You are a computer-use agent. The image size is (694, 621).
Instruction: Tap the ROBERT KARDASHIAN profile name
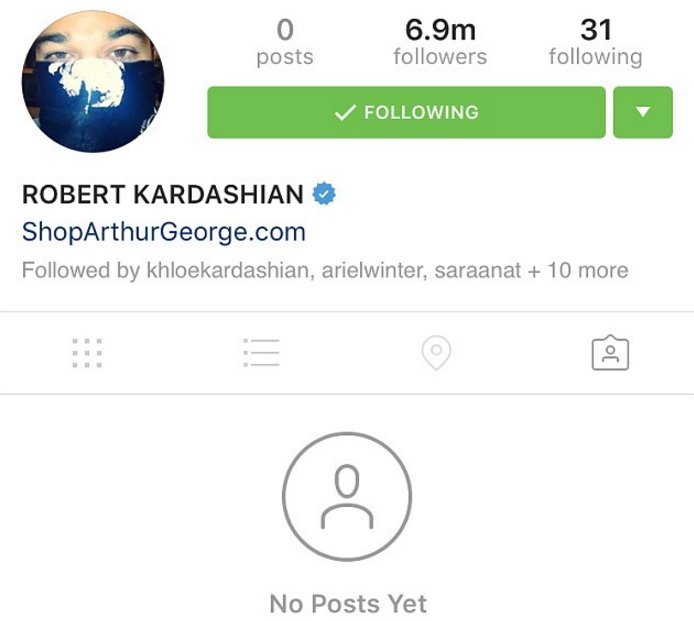pyautogui.click(x=162, y=194)
